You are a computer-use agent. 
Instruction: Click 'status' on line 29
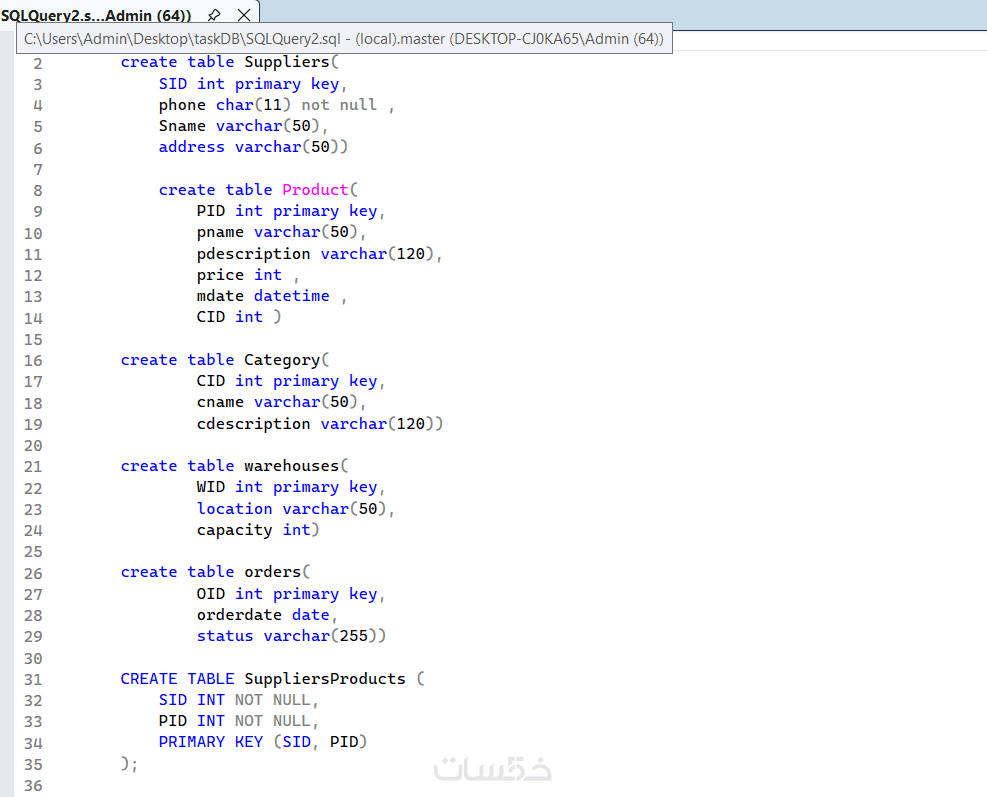point(225,636)
